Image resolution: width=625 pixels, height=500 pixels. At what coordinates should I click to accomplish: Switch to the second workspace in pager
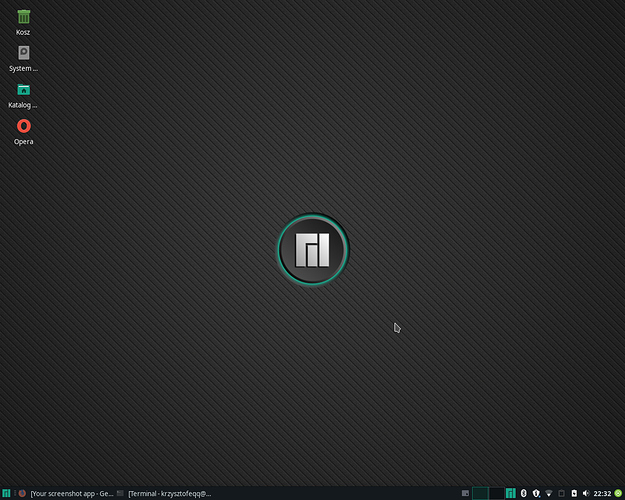496,493
